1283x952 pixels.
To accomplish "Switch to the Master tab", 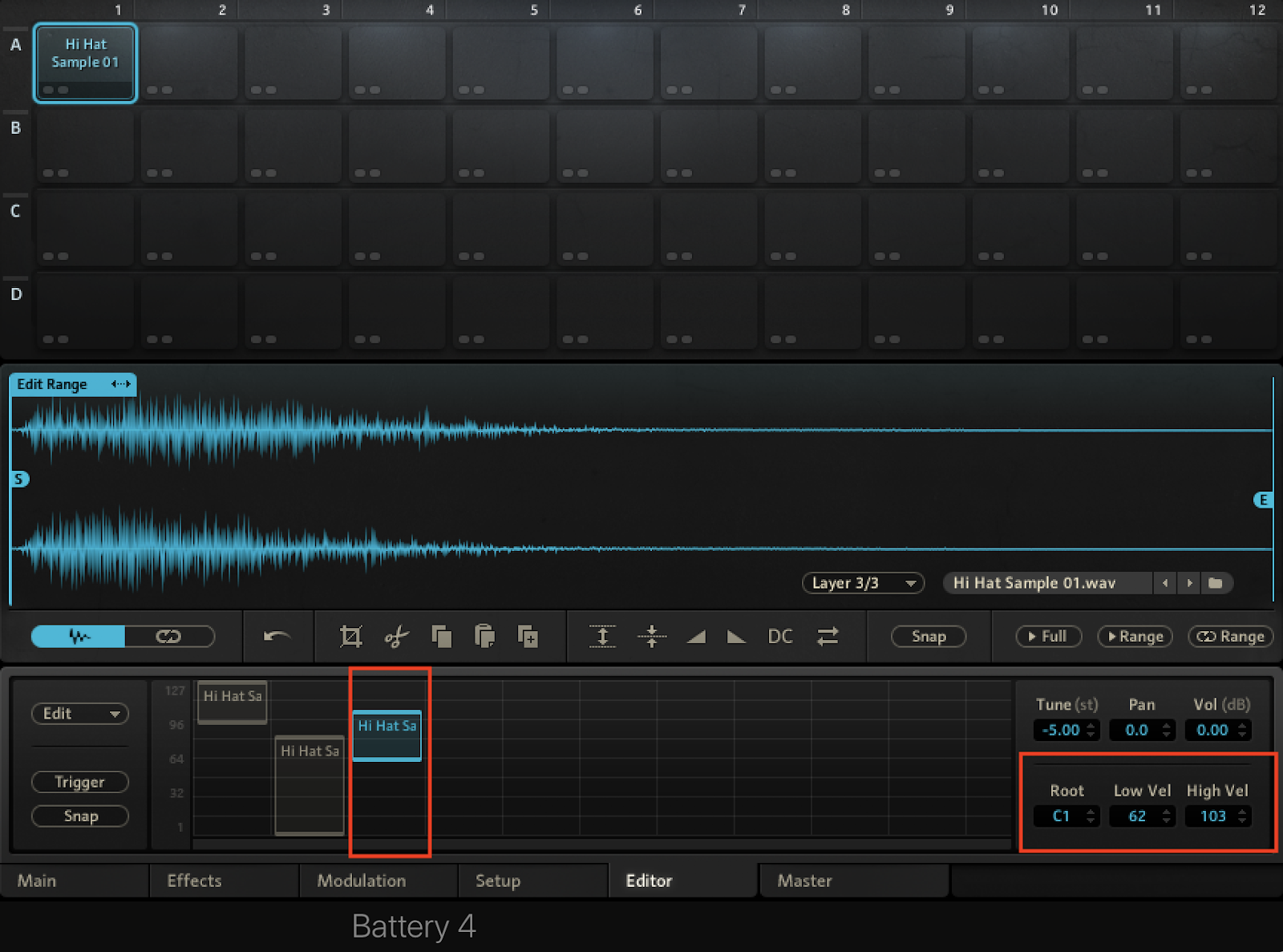I will coord(854,881).
